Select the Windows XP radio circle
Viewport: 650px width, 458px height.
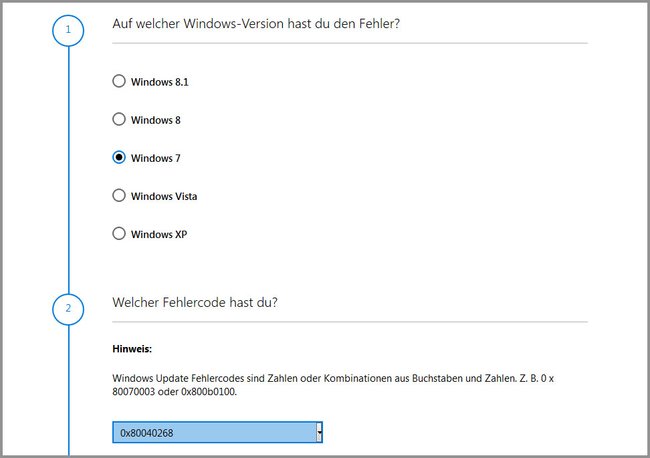(x=119, y=233)
